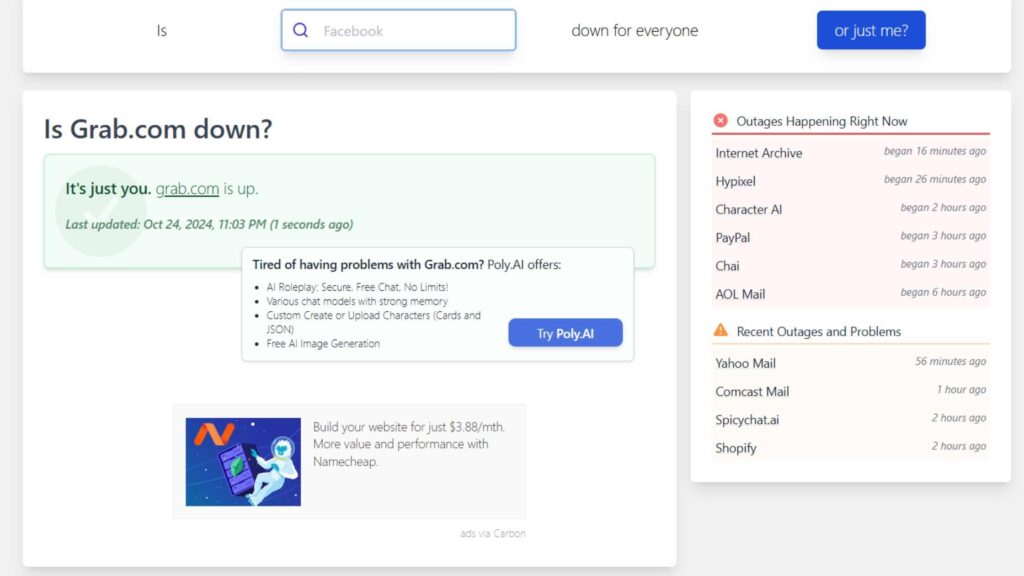Select Comcast Mail recent problem entry

click(752, 391)
